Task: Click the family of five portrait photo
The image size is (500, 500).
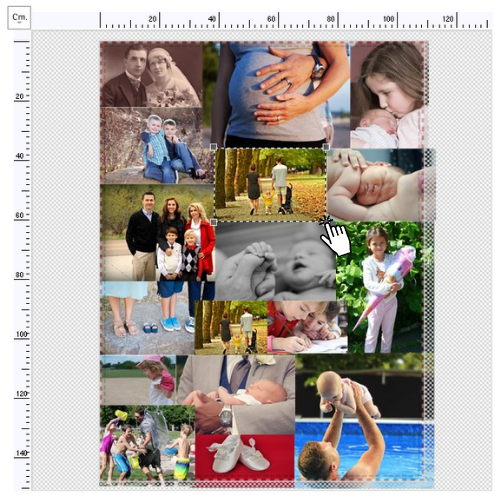Action: (x=158, y=233)
